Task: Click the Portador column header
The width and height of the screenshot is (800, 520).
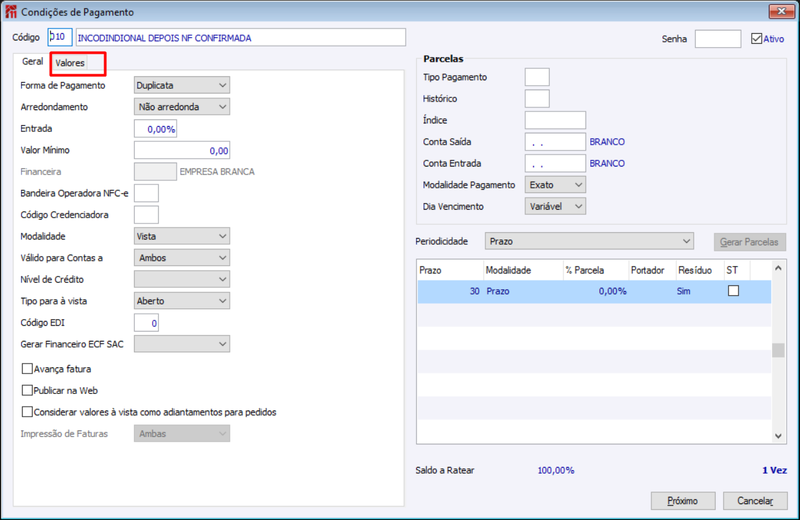Action: click(x=652, y=270)
